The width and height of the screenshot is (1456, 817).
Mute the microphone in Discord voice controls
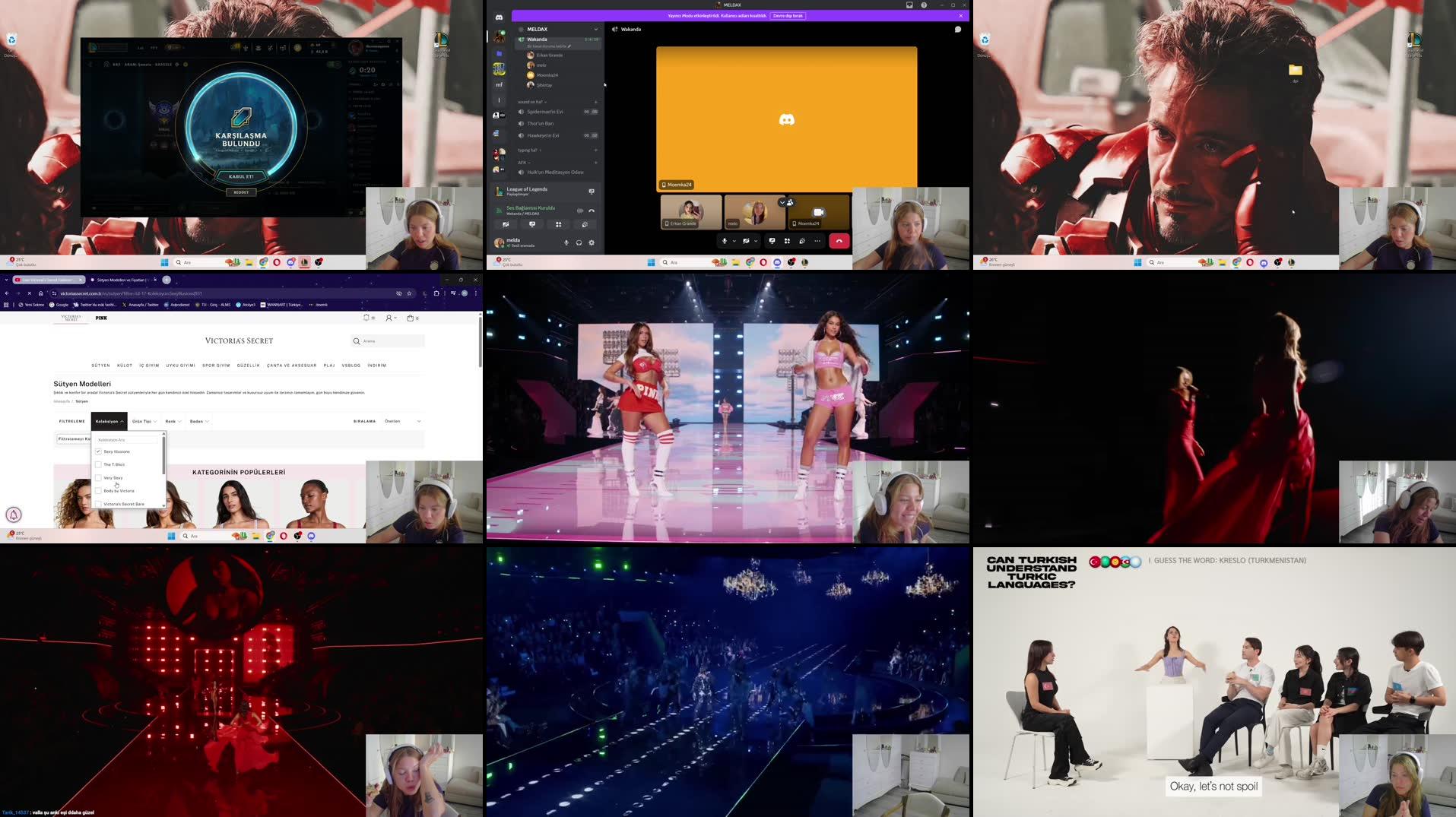point(725,240)
